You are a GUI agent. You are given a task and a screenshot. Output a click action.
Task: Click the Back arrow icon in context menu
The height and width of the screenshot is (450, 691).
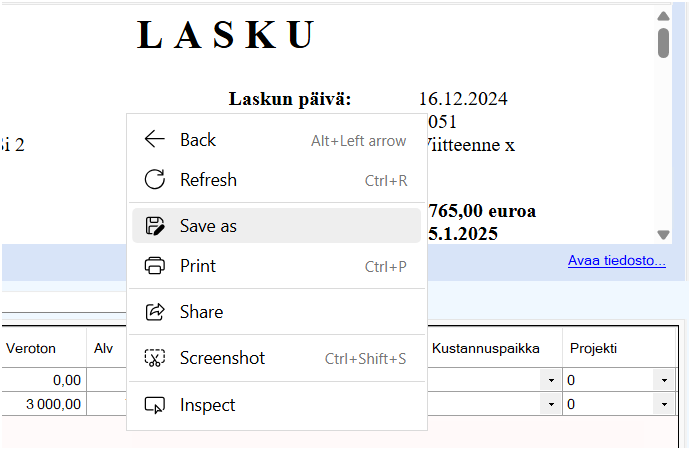[x=154, y=140]
